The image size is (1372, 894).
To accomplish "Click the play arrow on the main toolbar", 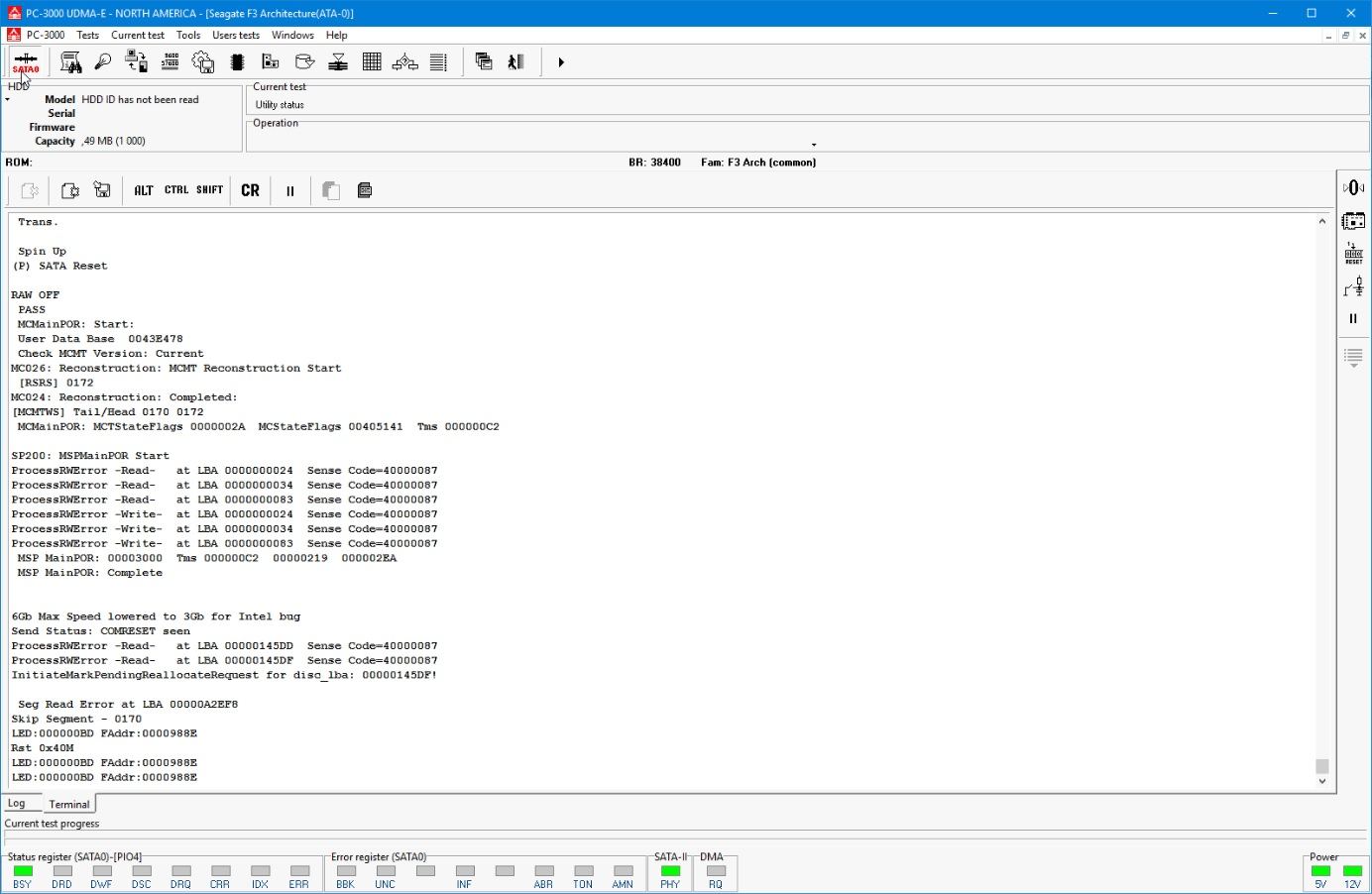I will 561,62.
